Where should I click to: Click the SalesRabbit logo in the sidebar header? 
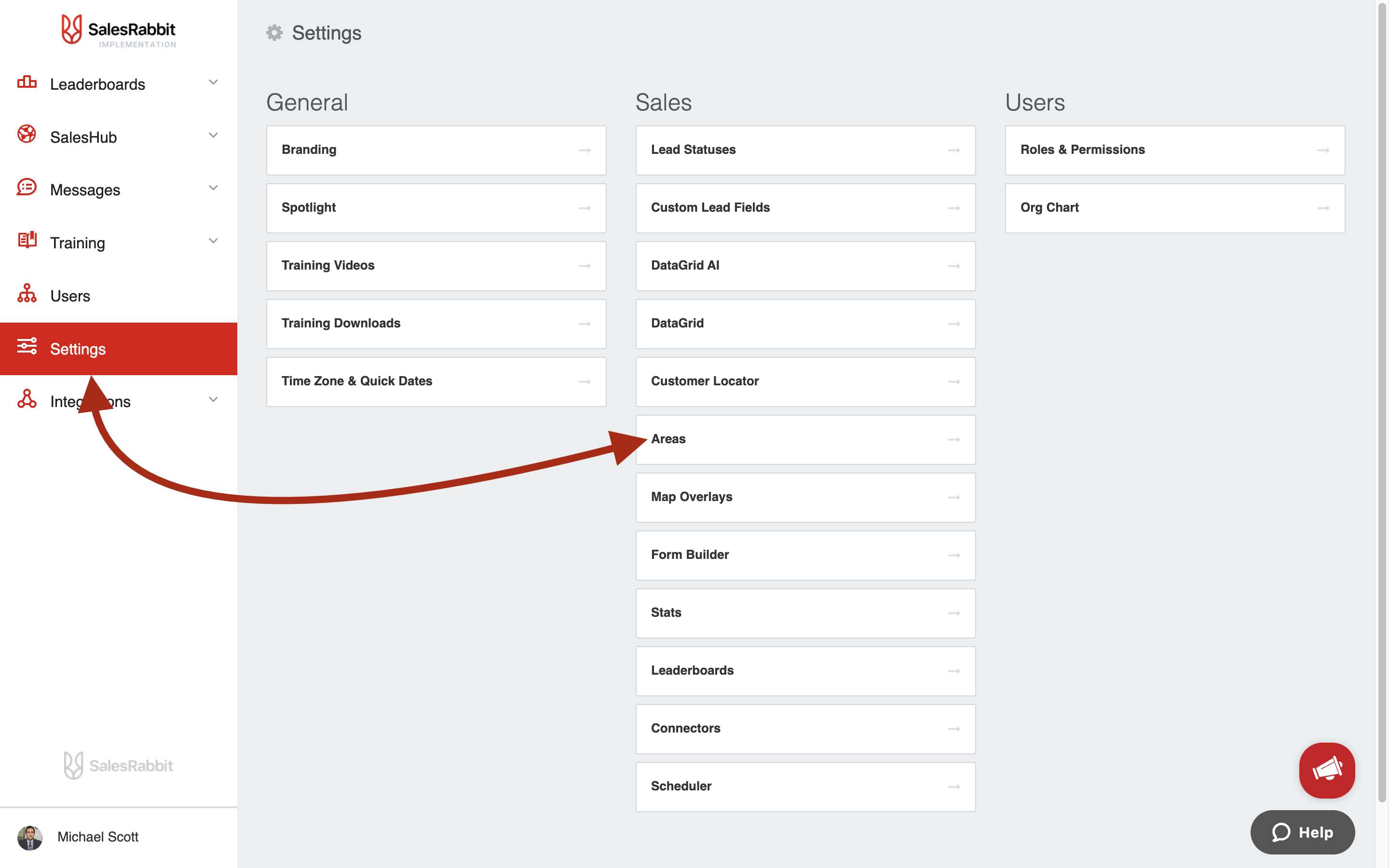pos(119,31)
